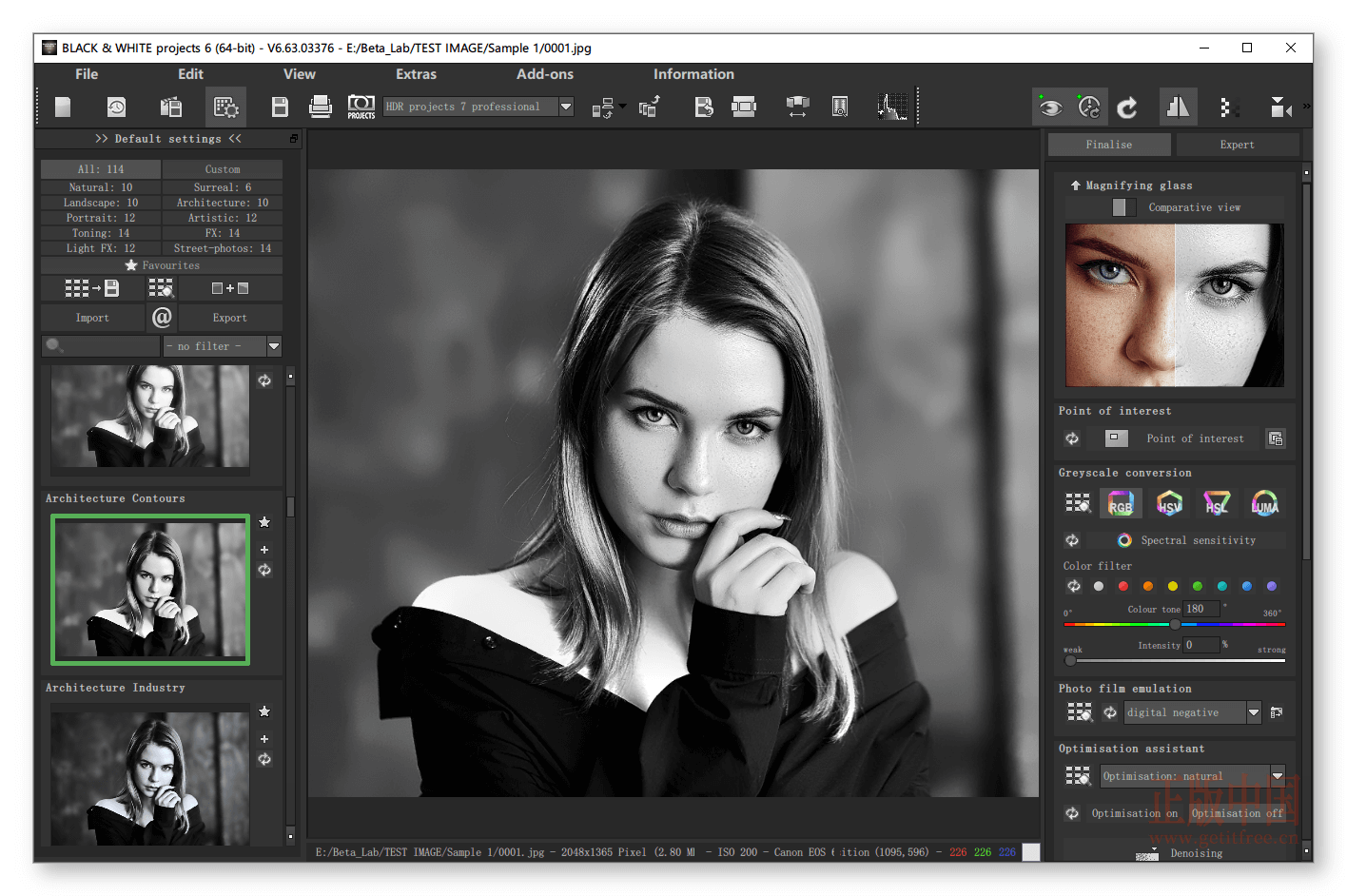The width and height of the screenshot is (1347, 896).
Task: Select HSL greyscale conversion mode
Action: pos(1217,504)
